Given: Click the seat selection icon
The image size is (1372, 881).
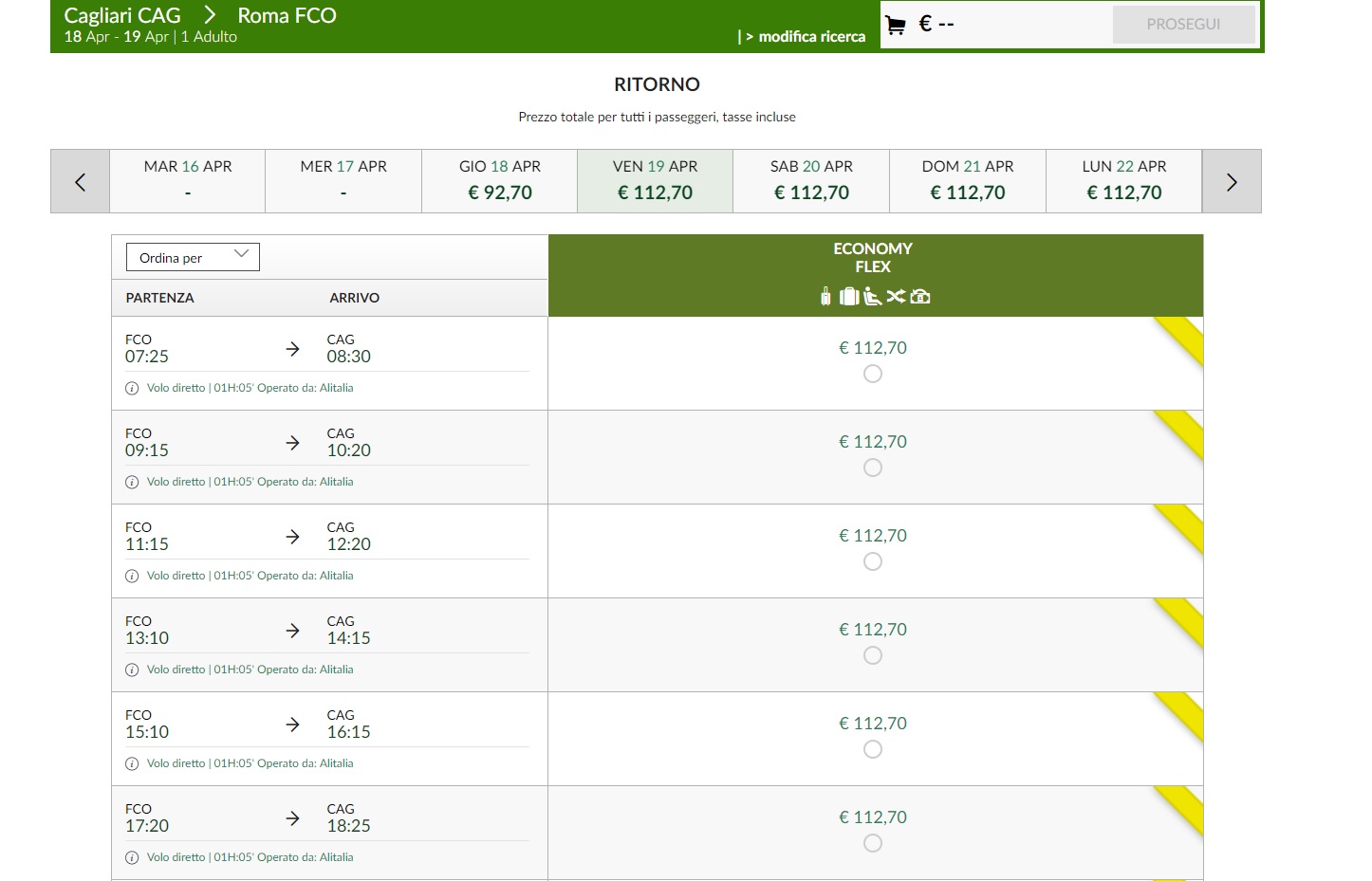Looking at the screenshot, I should [x=872, y=297].
